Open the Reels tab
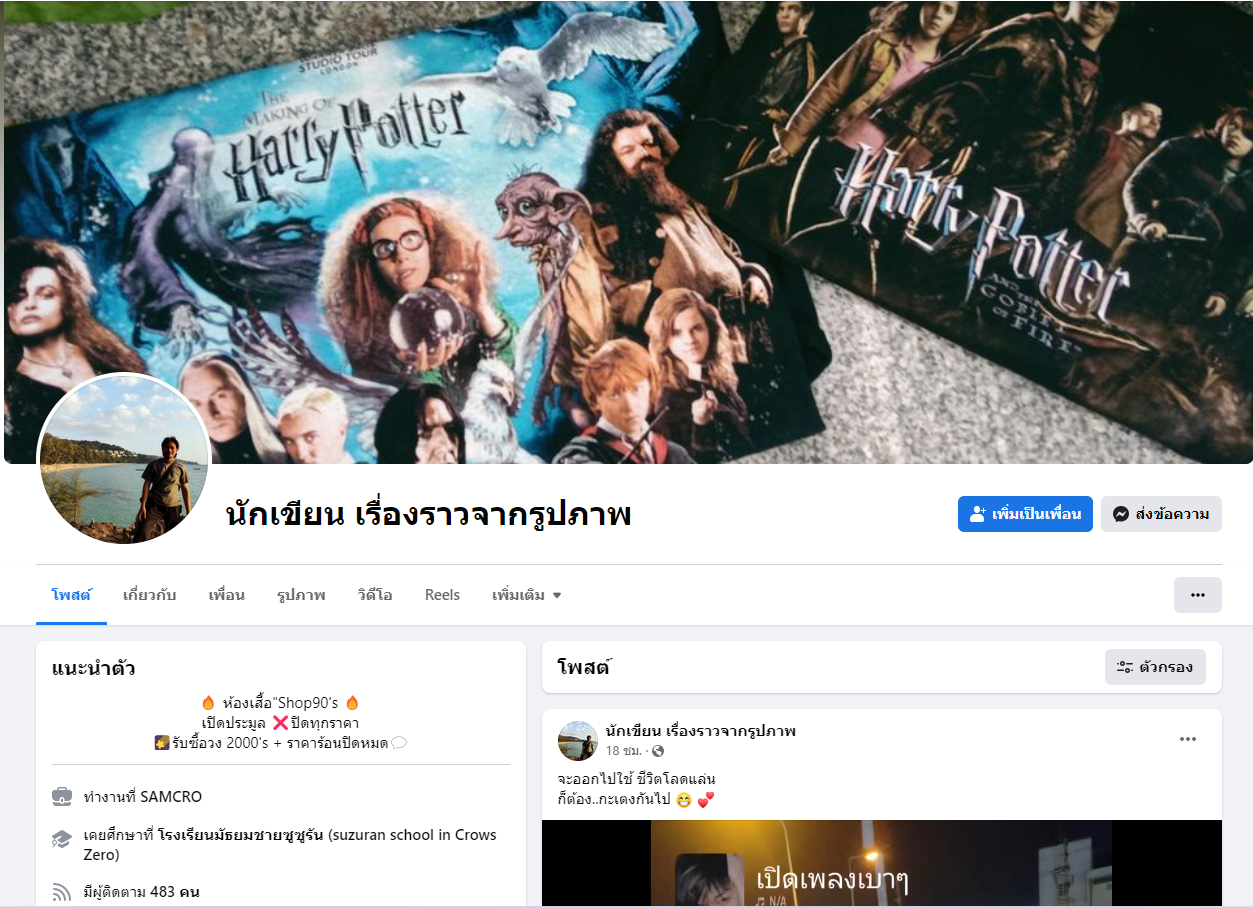Viewport: 1253px width, 907px height. click(442, 595)
